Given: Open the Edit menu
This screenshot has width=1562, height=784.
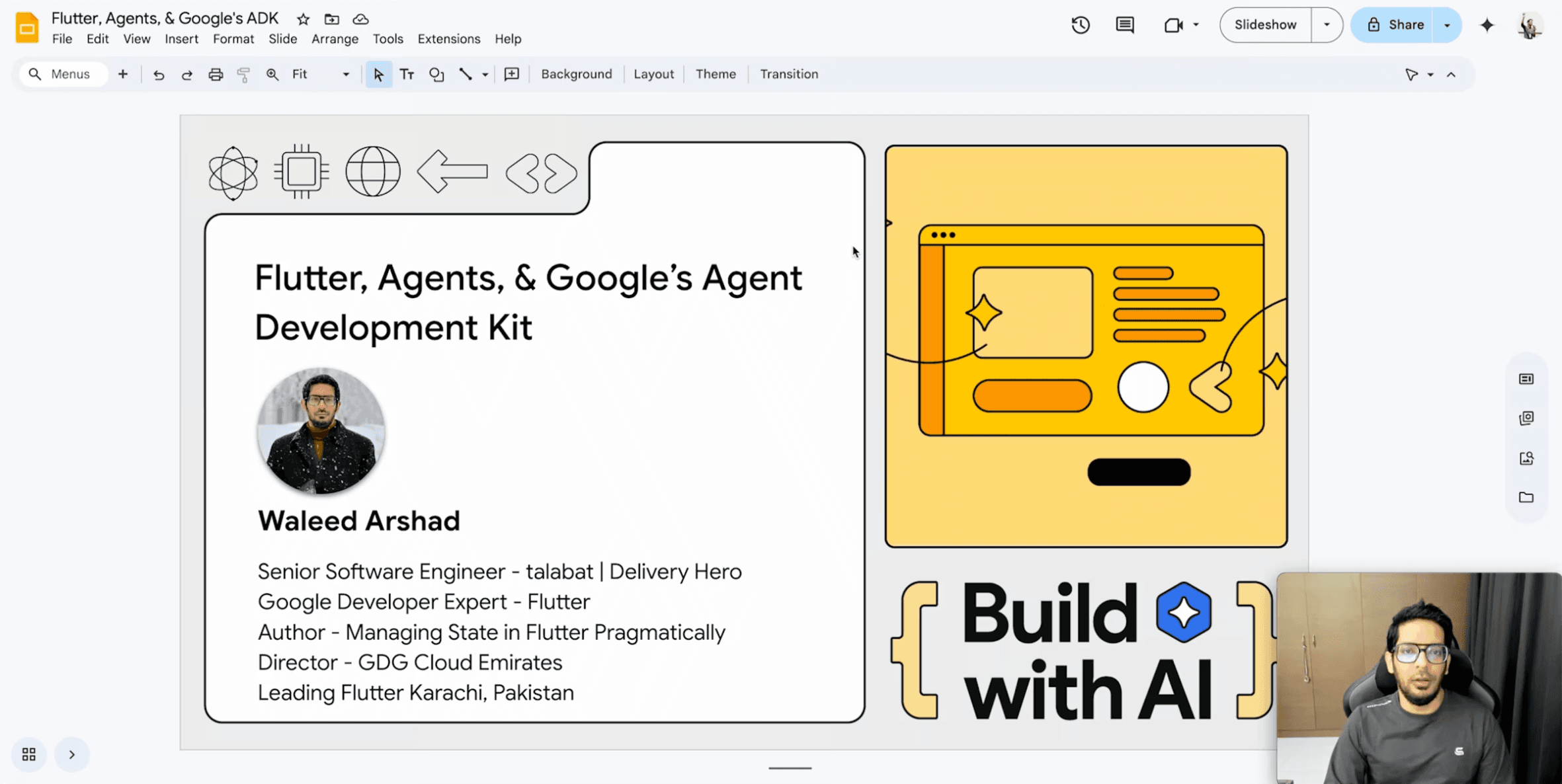Looking at the screenshot, I should pyautogui.click(x=97, y=39).
